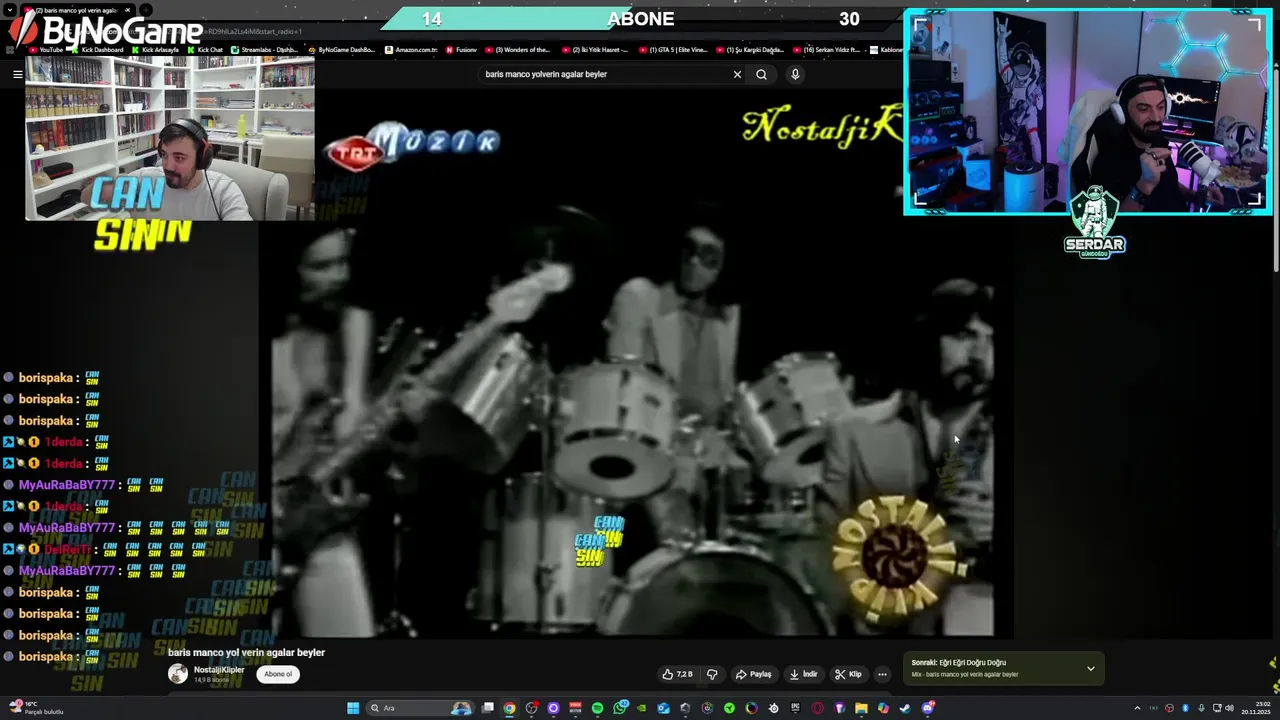Open SteelSeries app from the taskbar

click(x=773, y=708)
